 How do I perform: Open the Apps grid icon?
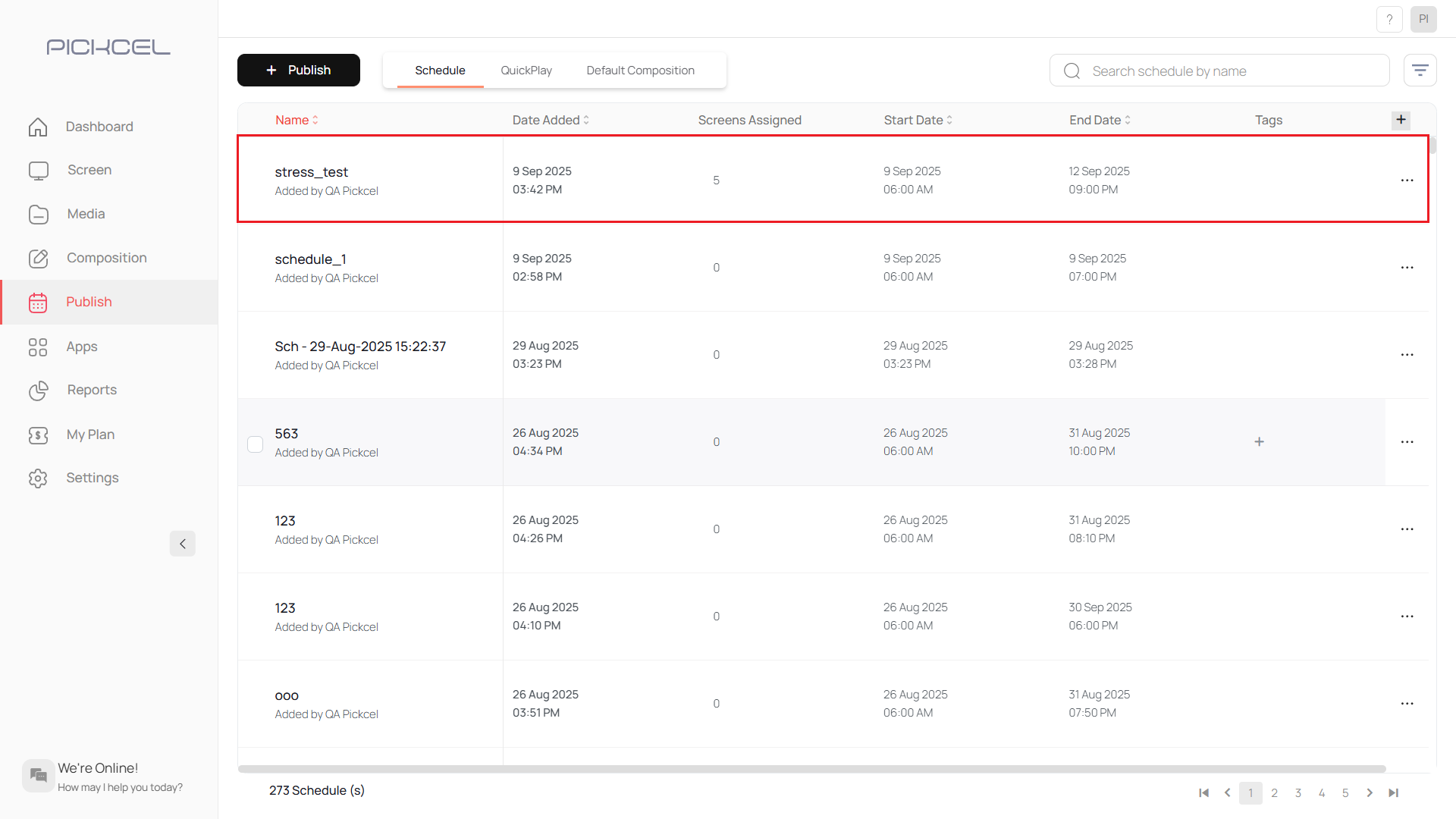point(38,347)
